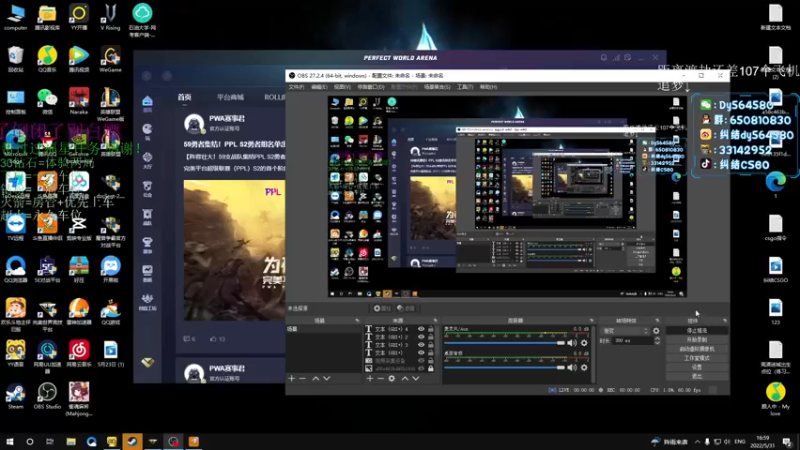Toggle visibility of 文本 (GDI+) 3 source
The width and height of the screenshot is (800, 450).
[421, 344]
